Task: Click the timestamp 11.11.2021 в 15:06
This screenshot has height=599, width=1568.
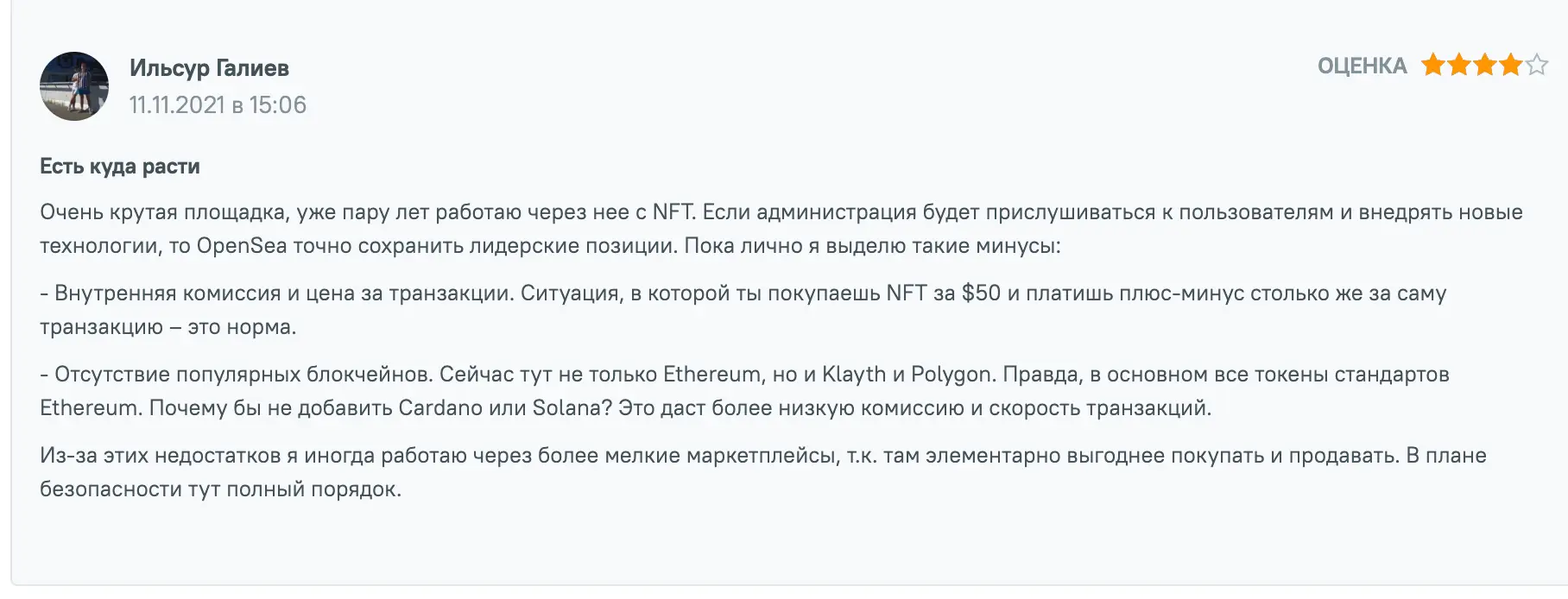Action: pyautogui.click(x=217, y=105)
